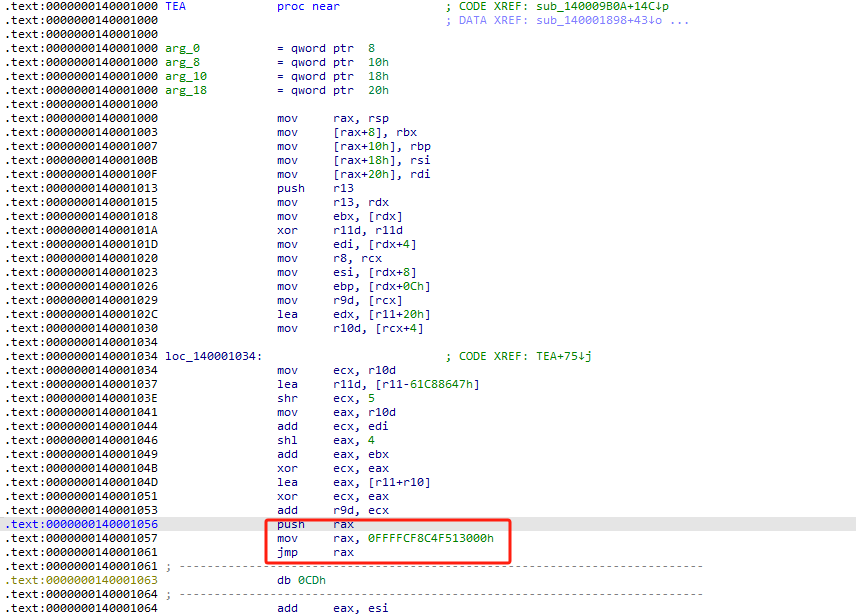Click the 'push r13' instruction

point(316,188)
